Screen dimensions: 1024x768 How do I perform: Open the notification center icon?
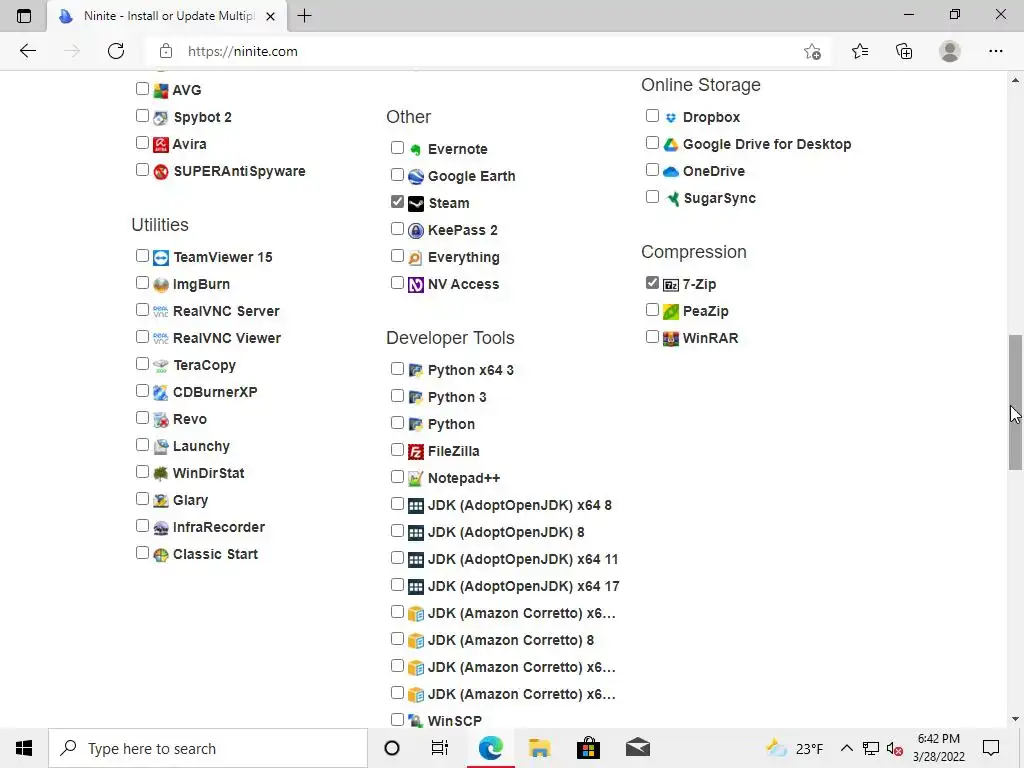coord(991,748)
